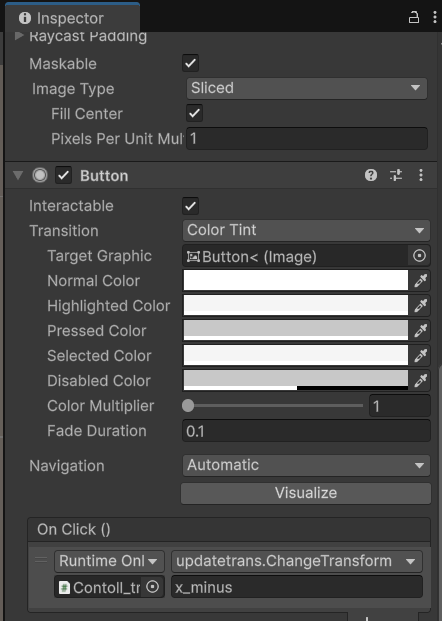The width and height of the screenshot is (442, 621).
Task: Toggle the Maskable checkbox
Action: point(190,63)
